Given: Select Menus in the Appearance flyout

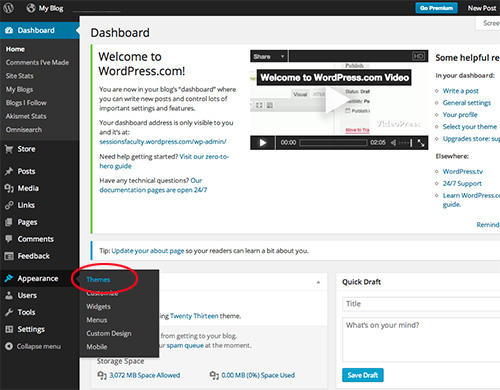Looking at the screenshot, I should (97, 320).
